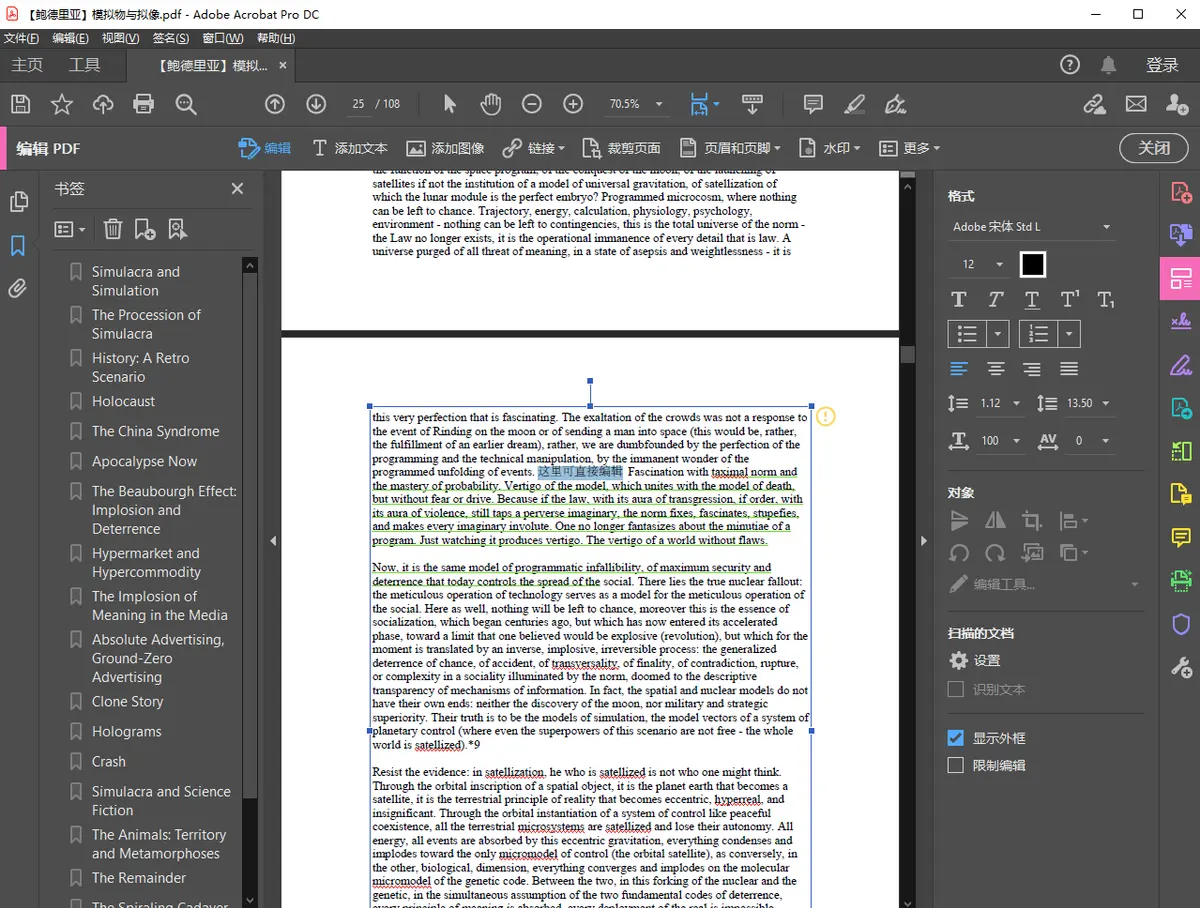The width and height of the screenshot is (1200, 908).
Task: Justify text alignment
Action: coord(1069,369)
